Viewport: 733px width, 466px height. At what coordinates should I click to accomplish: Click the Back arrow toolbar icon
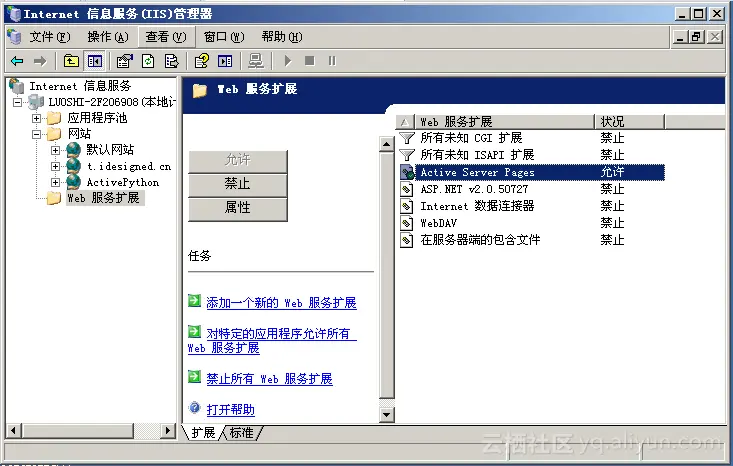[x=17, y=61]
